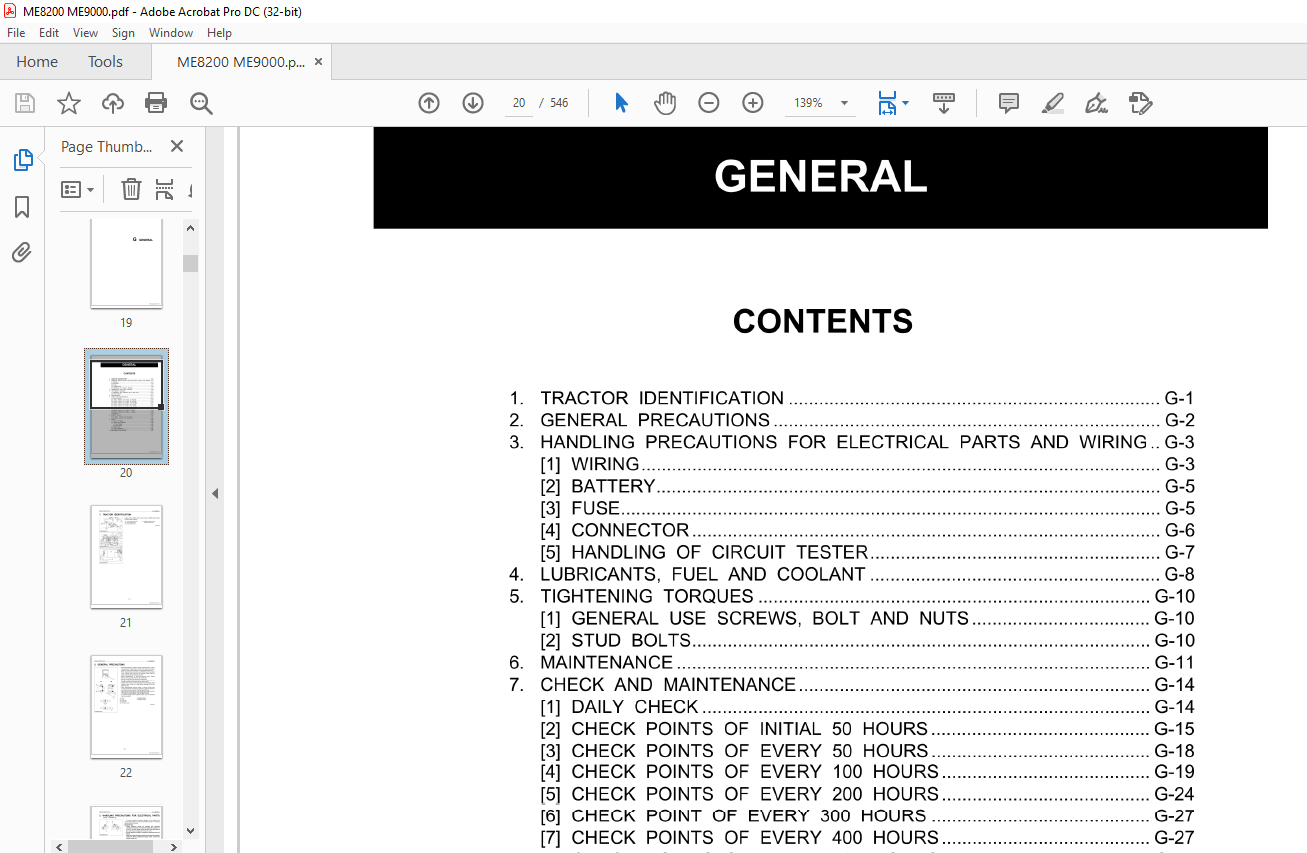Select page 20 thumbnail
This screenshot has height=853, width=1307.
point(126,406)
